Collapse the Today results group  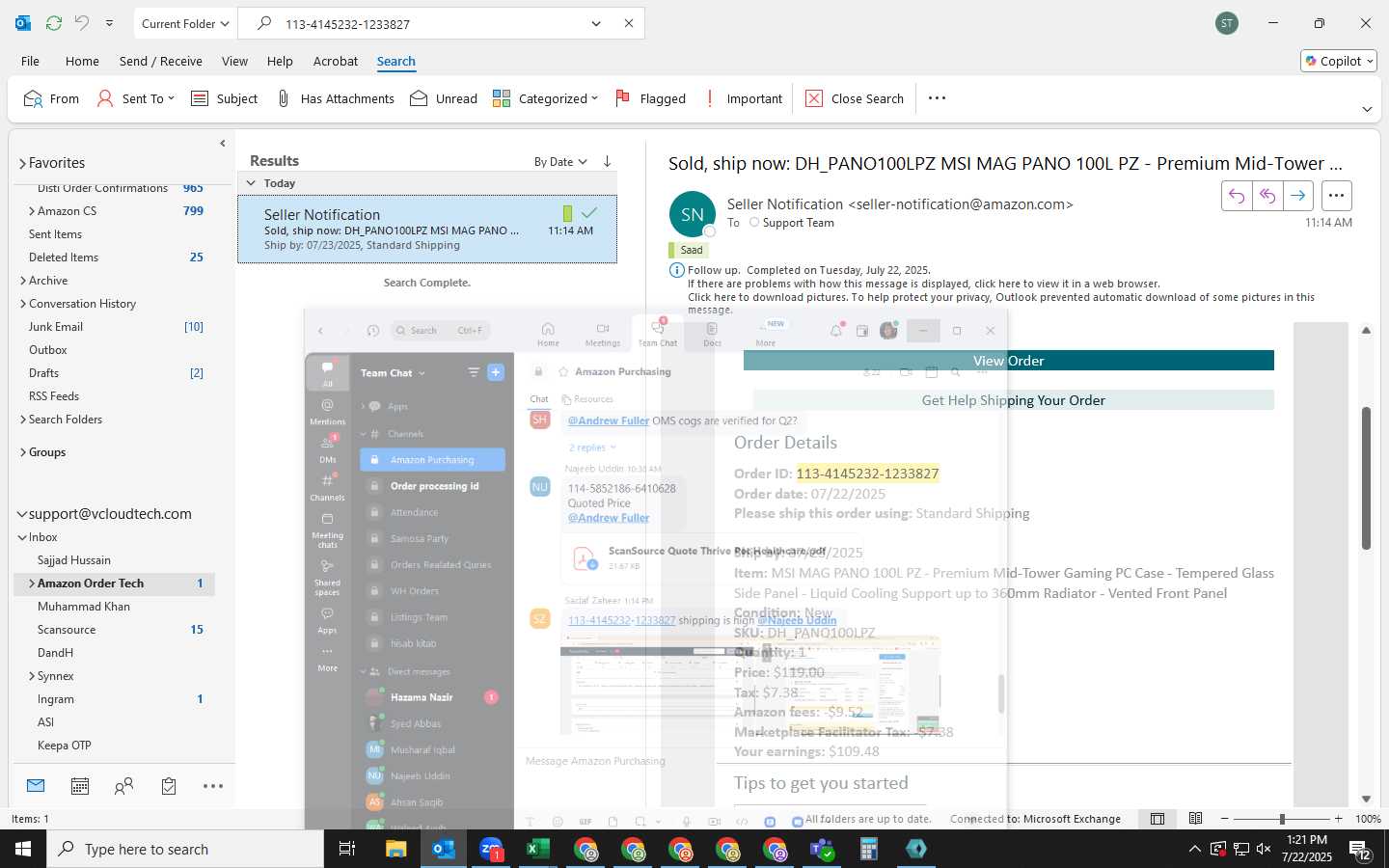click(251, 183)
